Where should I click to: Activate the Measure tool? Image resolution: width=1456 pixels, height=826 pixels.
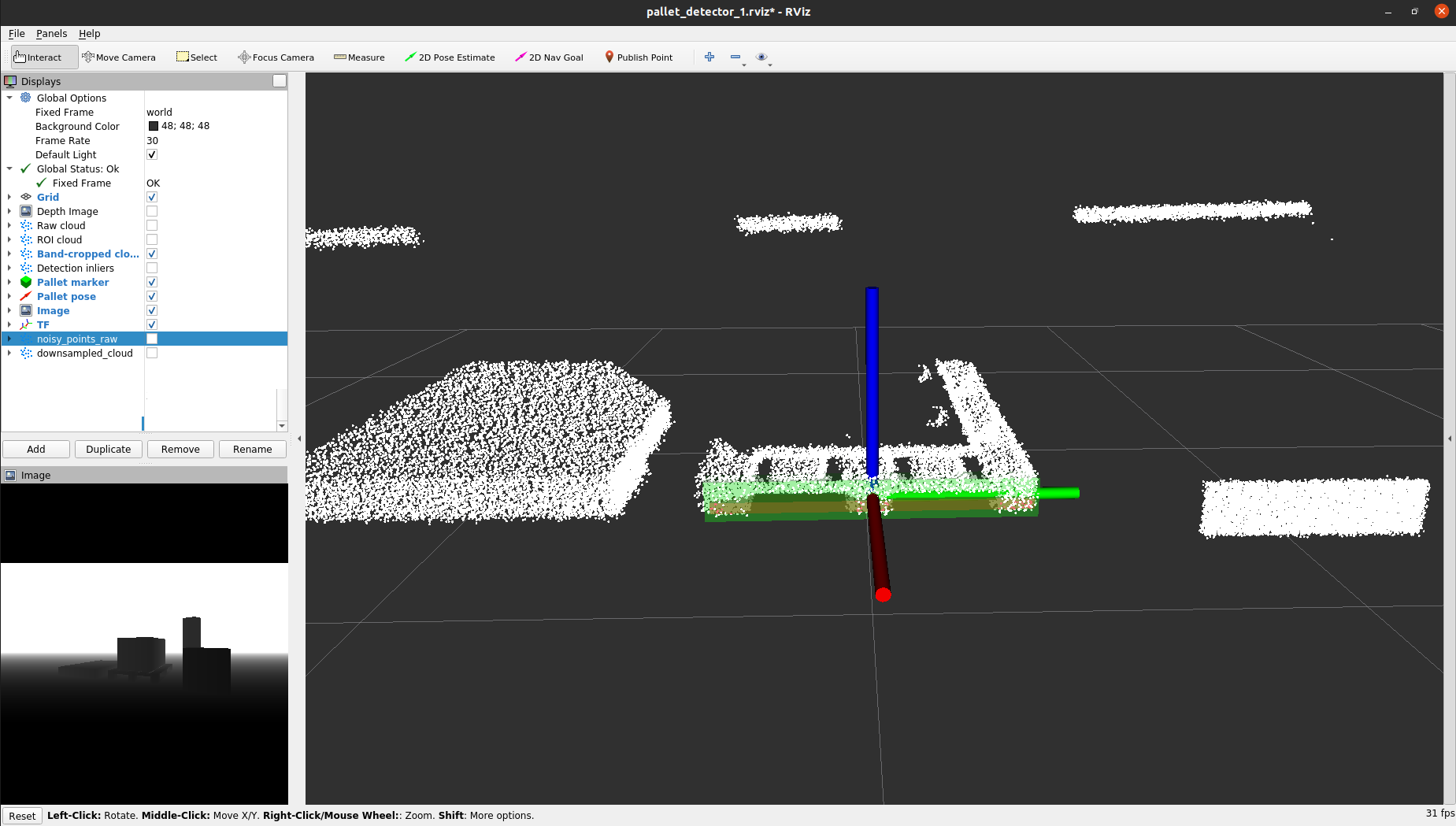click(359, 57)
